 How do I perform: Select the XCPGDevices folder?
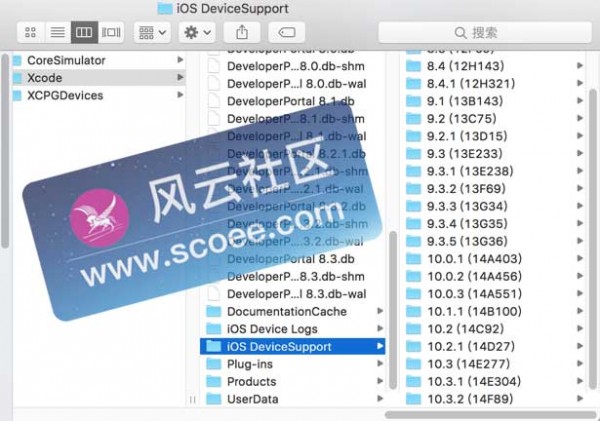pyautogui.click(x=71, y=95)
